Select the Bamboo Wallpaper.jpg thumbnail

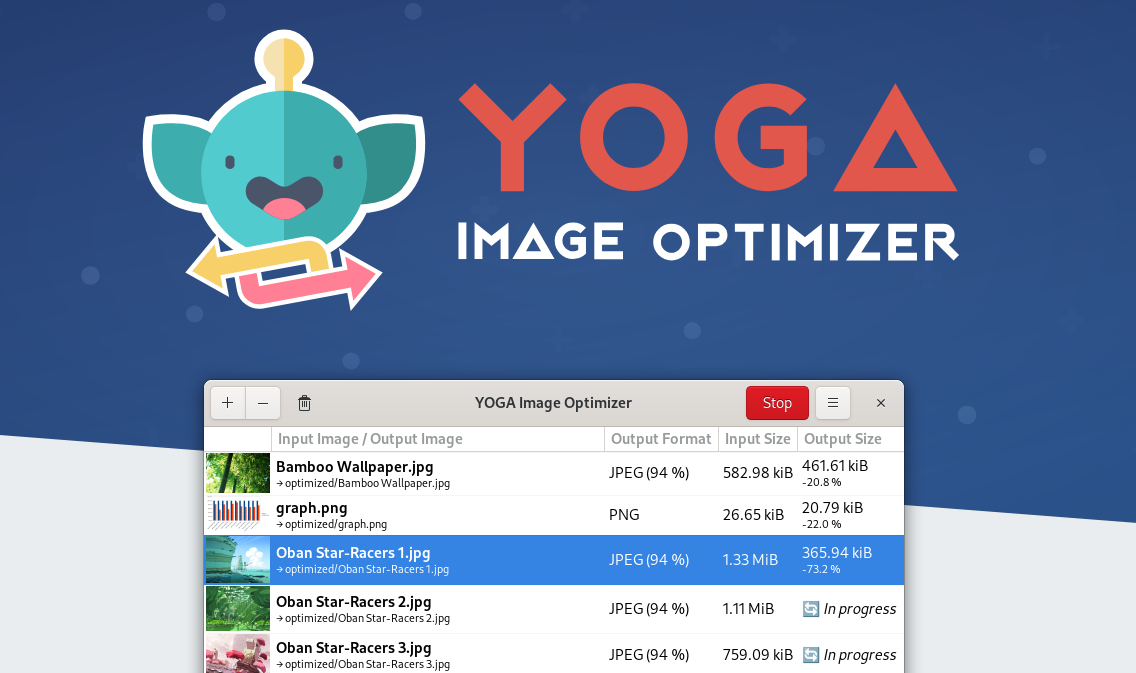click(238, 473)
